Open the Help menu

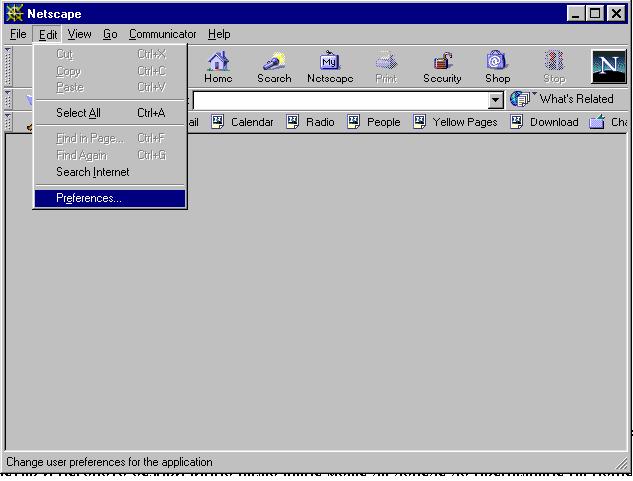coord(219,34)
